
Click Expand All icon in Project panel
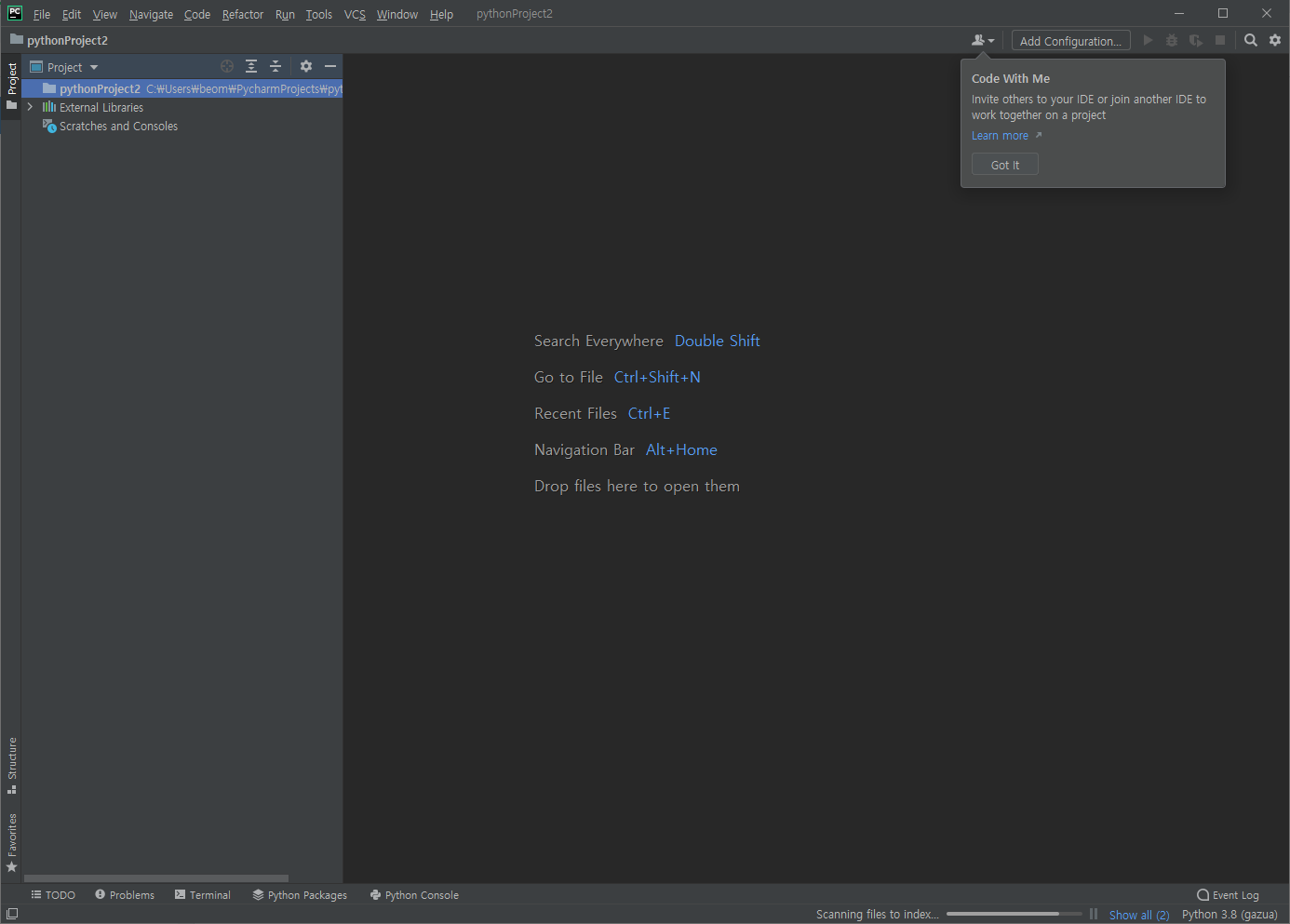[251, 66]
